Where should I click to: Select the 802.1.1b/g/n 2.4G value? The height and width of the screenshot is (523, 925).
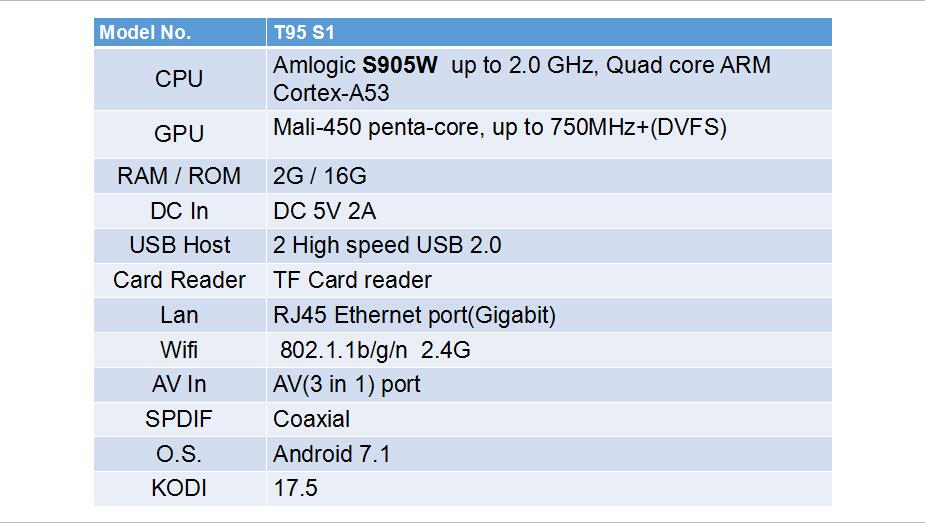(375, 350)
